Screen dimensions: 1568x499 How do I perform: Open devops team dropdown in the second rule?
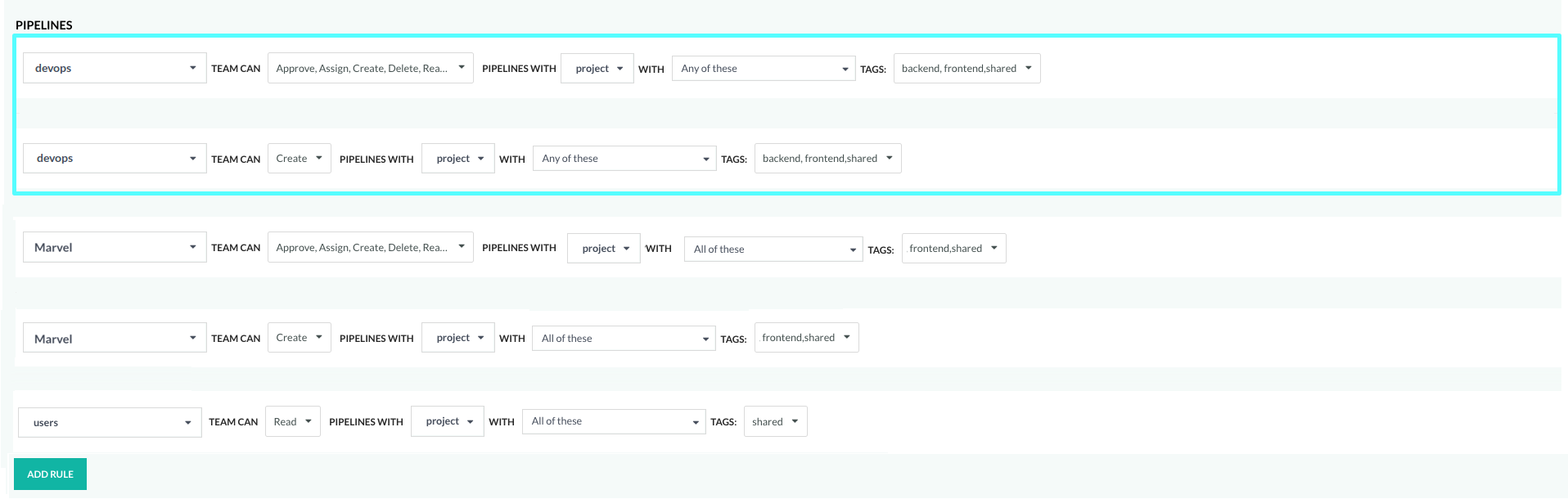click(x=115, y=159)
